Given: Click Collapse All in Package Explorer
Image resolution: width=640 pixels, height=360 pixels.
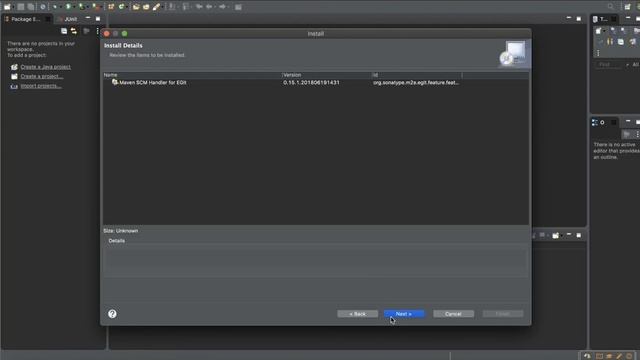Looking at the screenshot, I should click(64, 31).
